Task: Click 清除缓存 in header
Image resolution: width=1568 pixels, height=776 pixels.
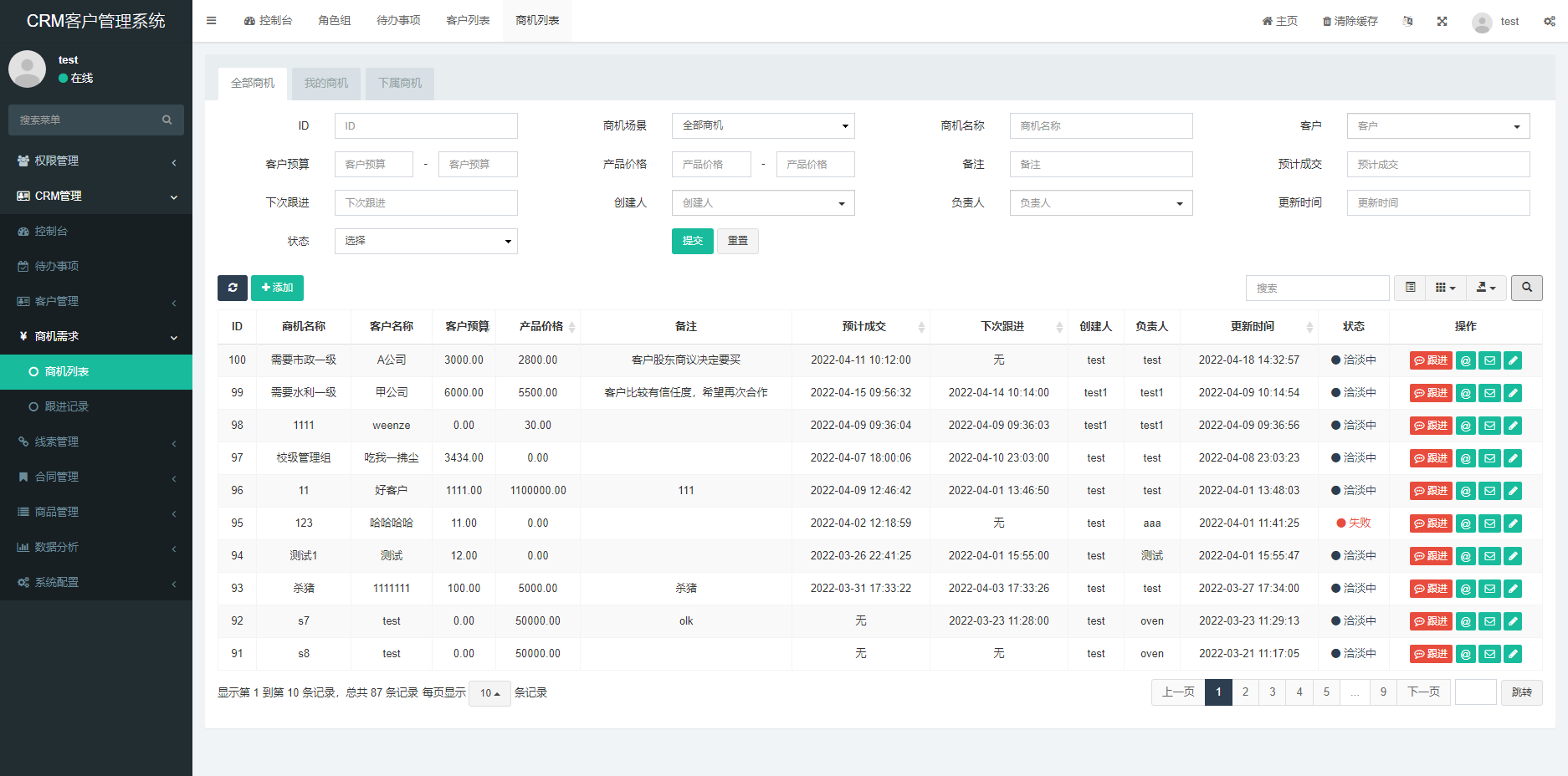Action: click(1350, 22)
